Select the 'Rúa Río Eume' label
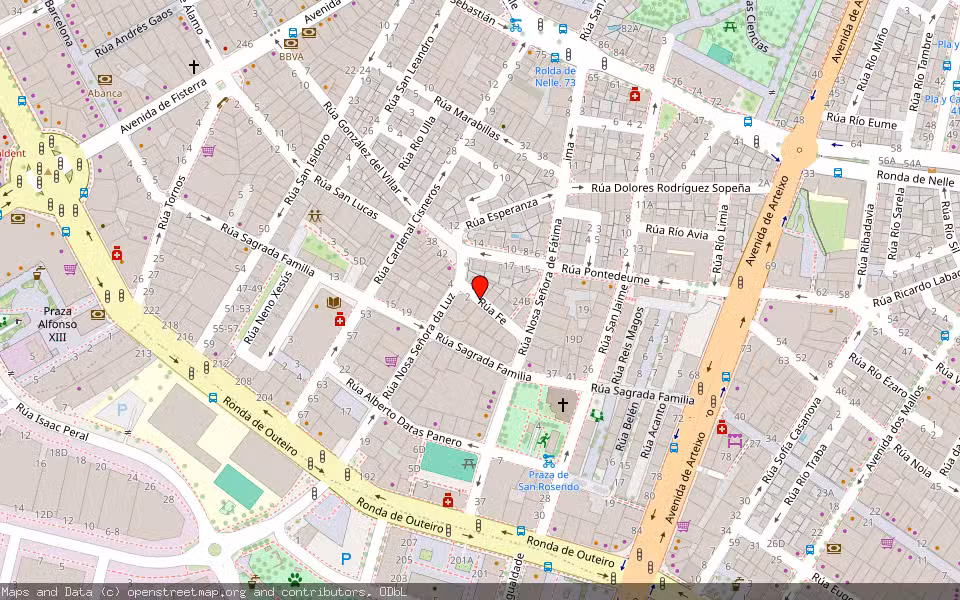This screenshot has width=960, height=600. pos(861,120)
